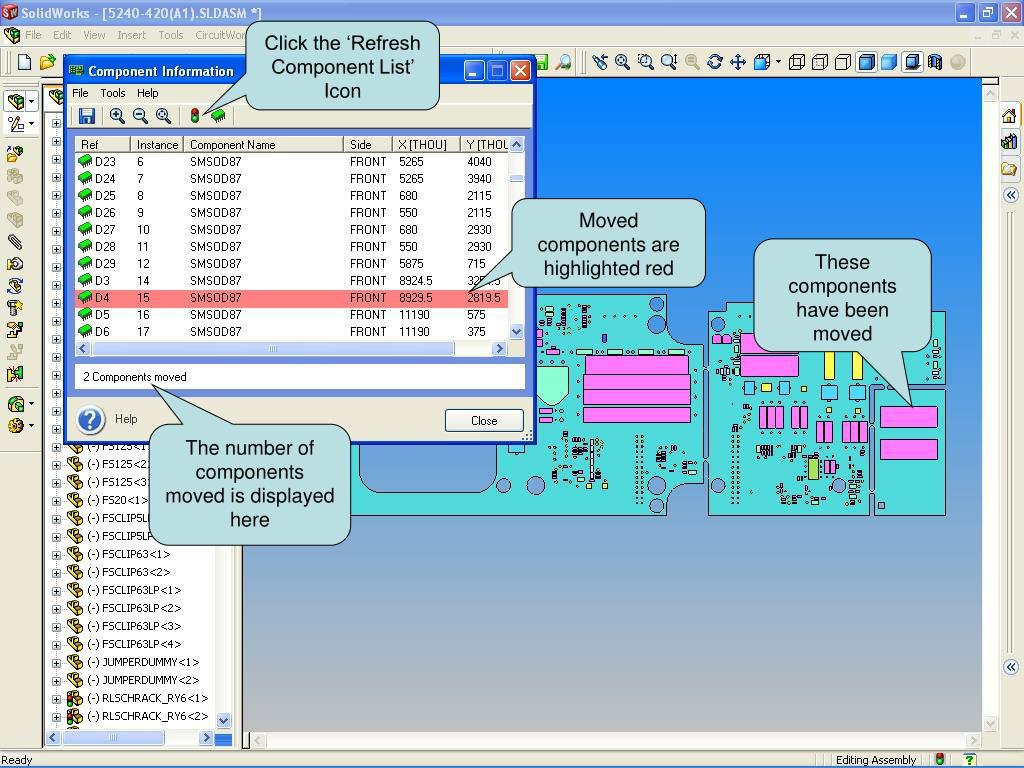Toggle Shadows in Shaded Mode button
This screenshot has width=1024, height=768.
point(912,62)
